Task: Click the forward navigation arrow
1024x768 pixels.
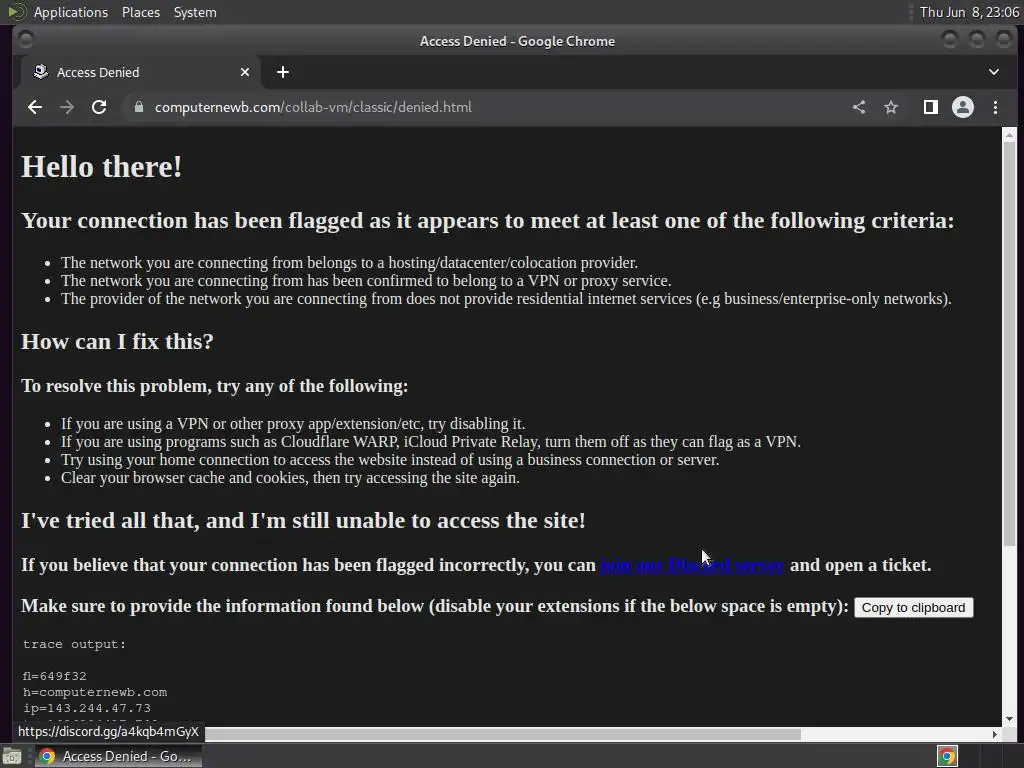Action: click(x=67, y=107)
